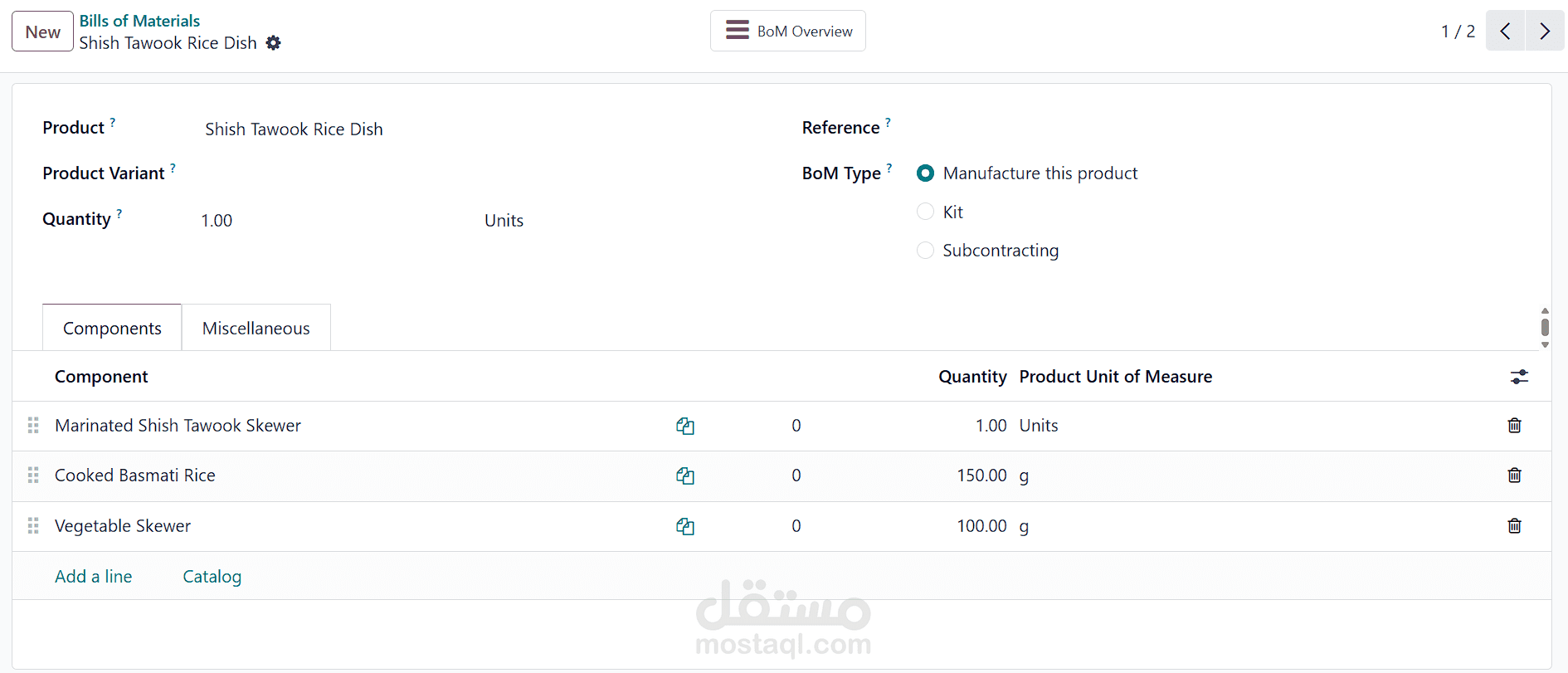Switch to the Miscellaneous tab
The height and width of the screenshot is (673, 1568).
256,329
